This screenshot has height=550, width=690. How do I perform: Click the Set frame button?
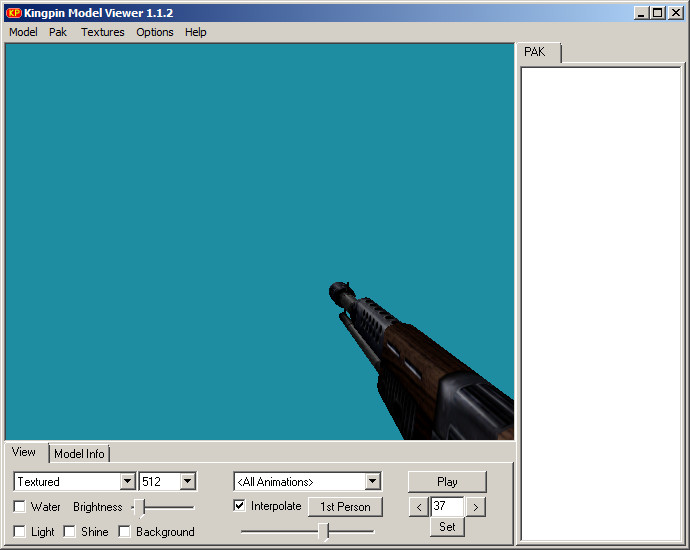[x=447, y=527]
